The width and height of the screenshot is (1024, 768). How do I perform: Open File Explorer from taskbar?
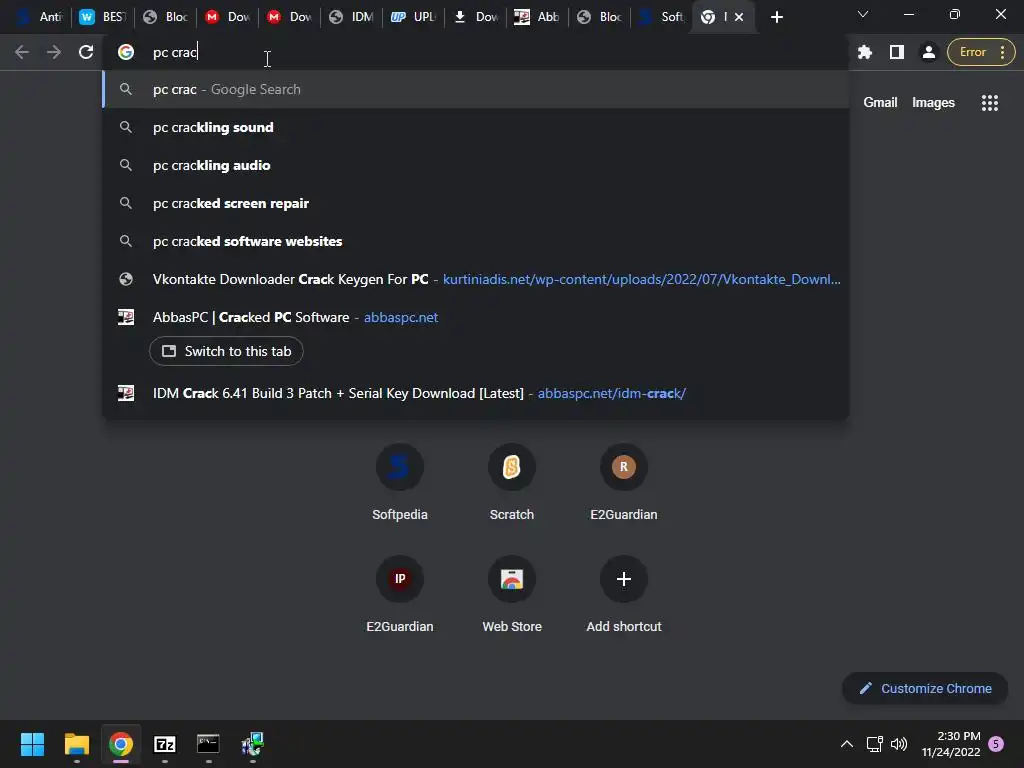(x=76, y=744)
